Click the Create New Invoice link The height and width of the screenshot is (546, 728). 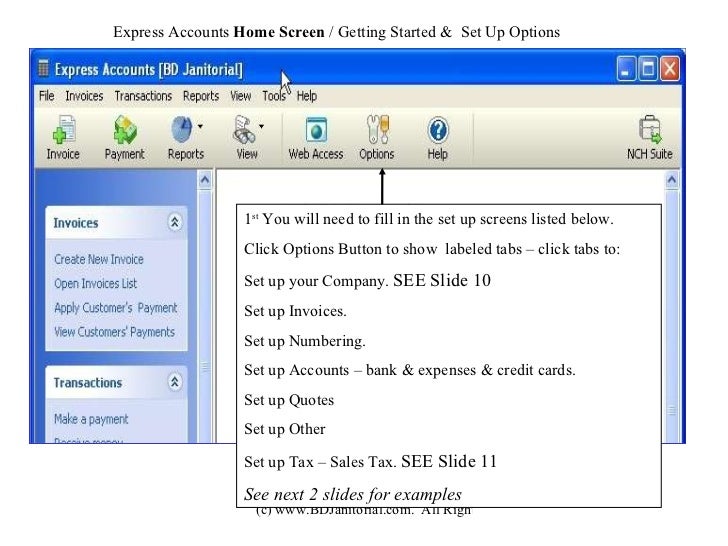(x=99, y=259)
